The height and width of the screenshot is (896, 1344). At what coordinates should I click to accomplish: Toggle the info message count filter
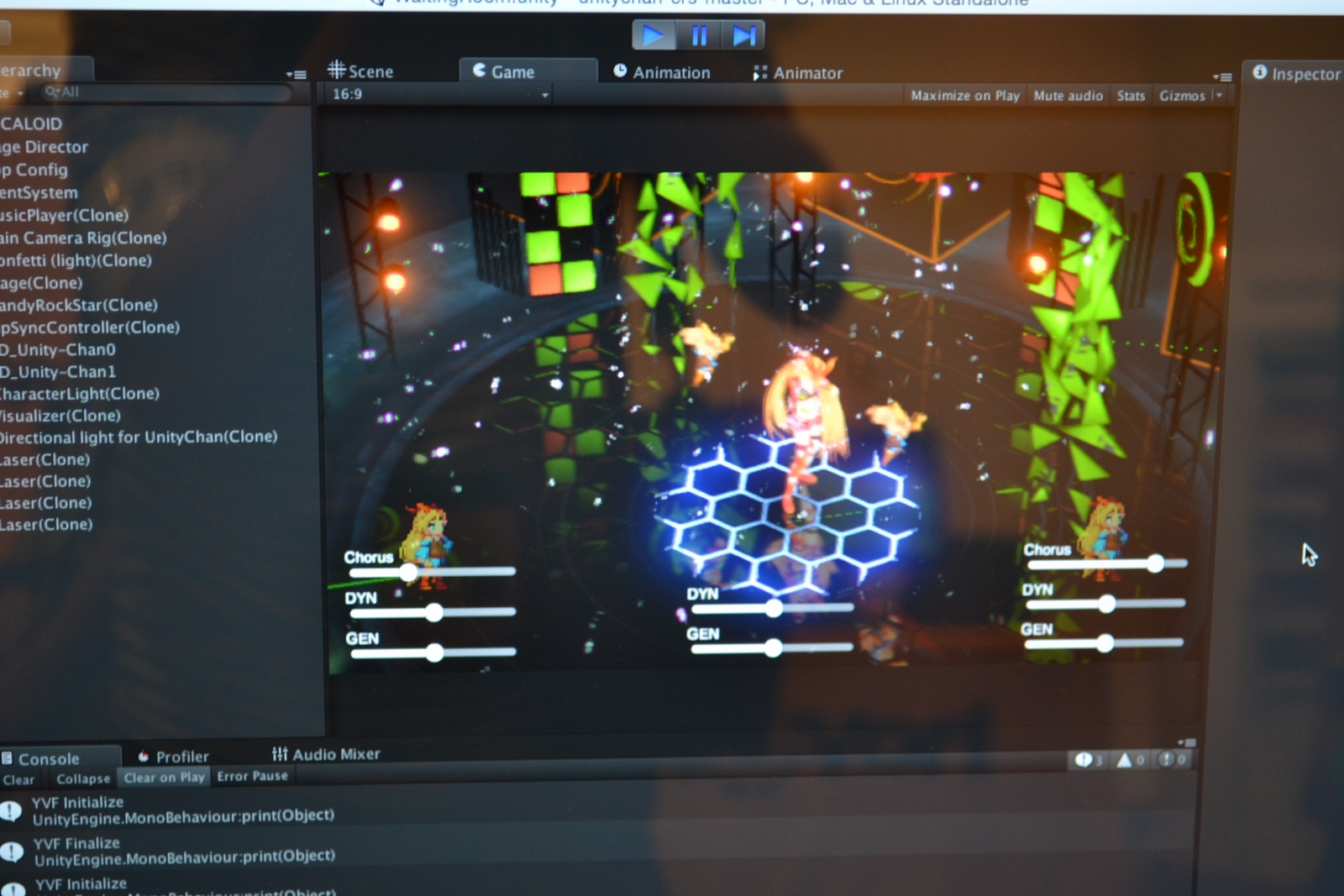(x=1089, y=760)
